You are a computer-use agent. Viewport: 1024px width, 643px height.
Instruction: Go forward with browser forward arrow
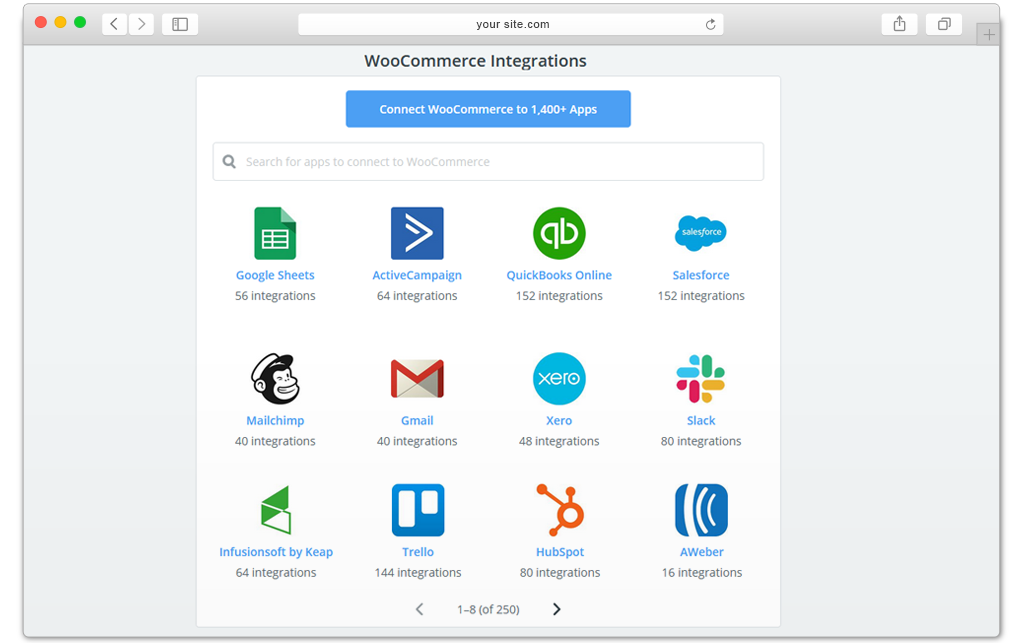click(141, 24)
